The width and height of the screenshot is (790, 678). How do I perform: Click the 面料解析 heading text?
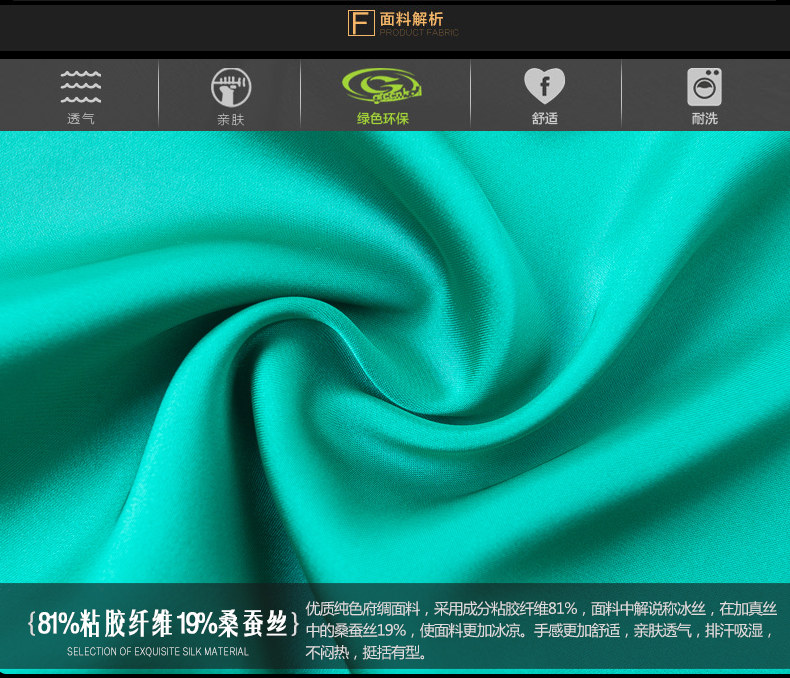click(x=411, y=18)
